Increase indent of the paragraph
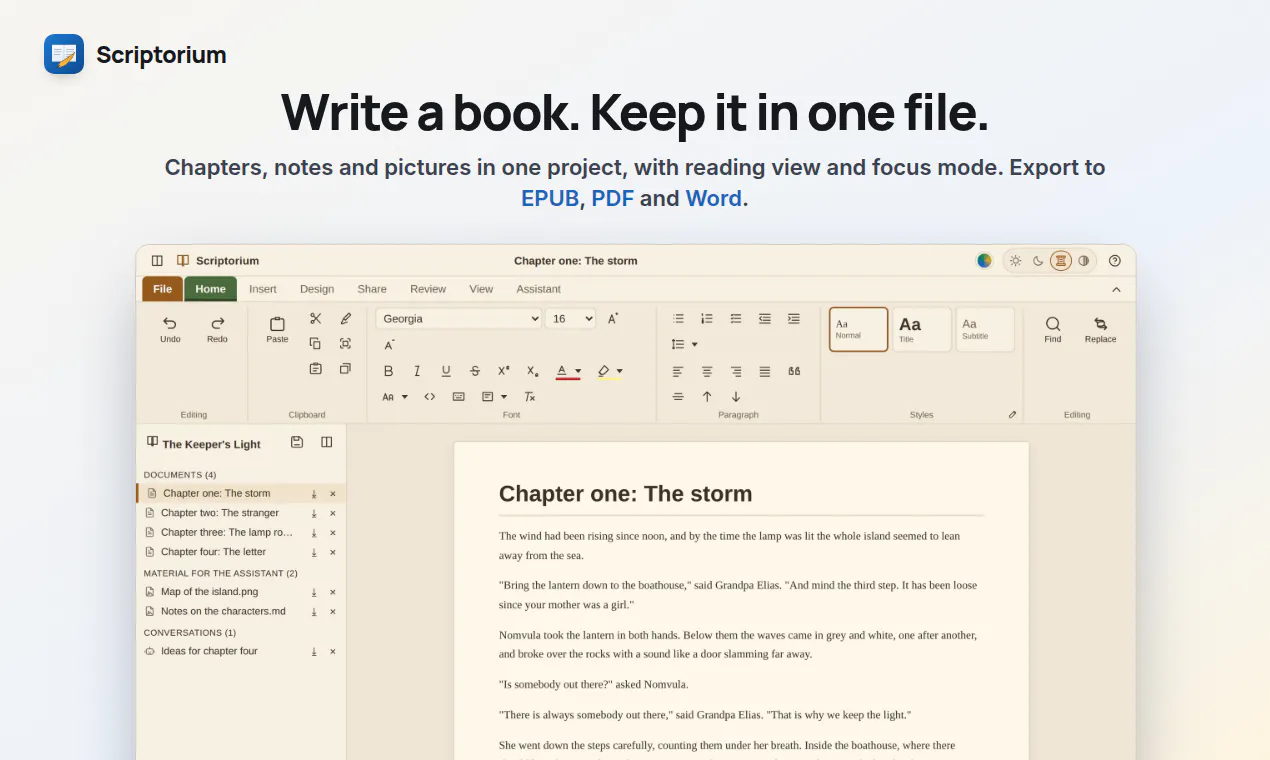 coord(794,319)
